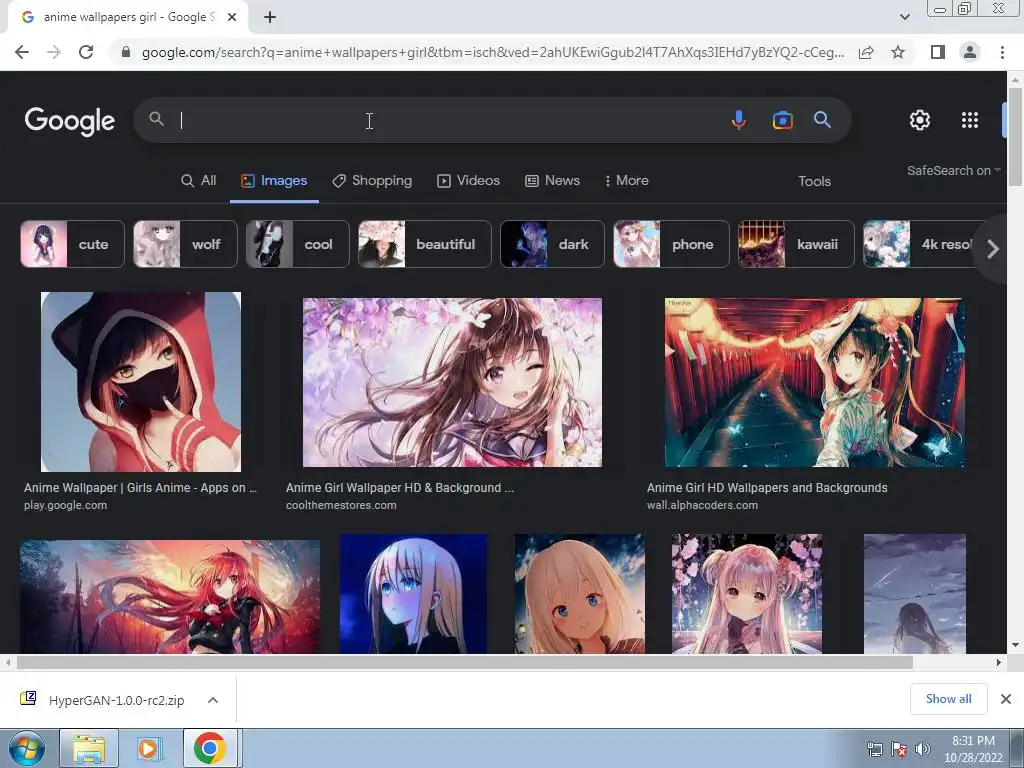Filter by the wolf chip
The image size is (1024, 768).
tap(185, 244)
